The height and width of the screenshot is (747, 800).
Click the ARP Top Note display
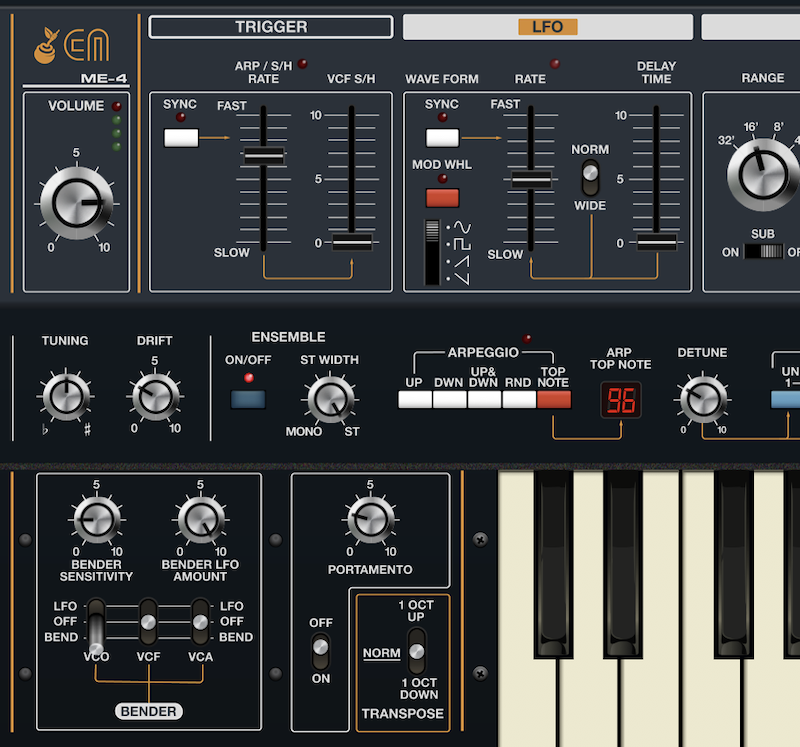pos(620,401)
